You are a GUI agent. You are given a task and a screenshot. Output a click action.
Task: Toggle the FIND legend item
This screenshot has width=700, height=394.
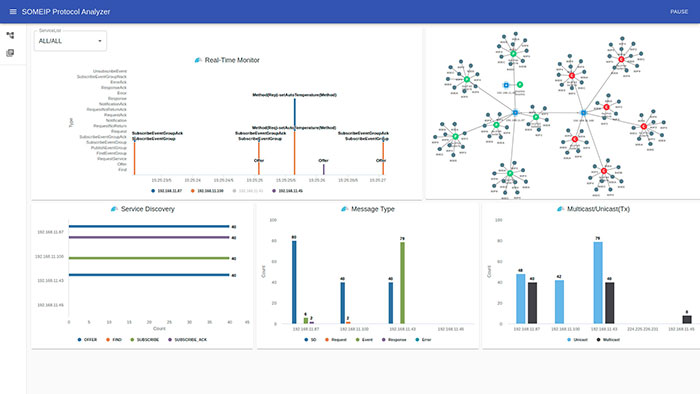click(x=114, y=340)
